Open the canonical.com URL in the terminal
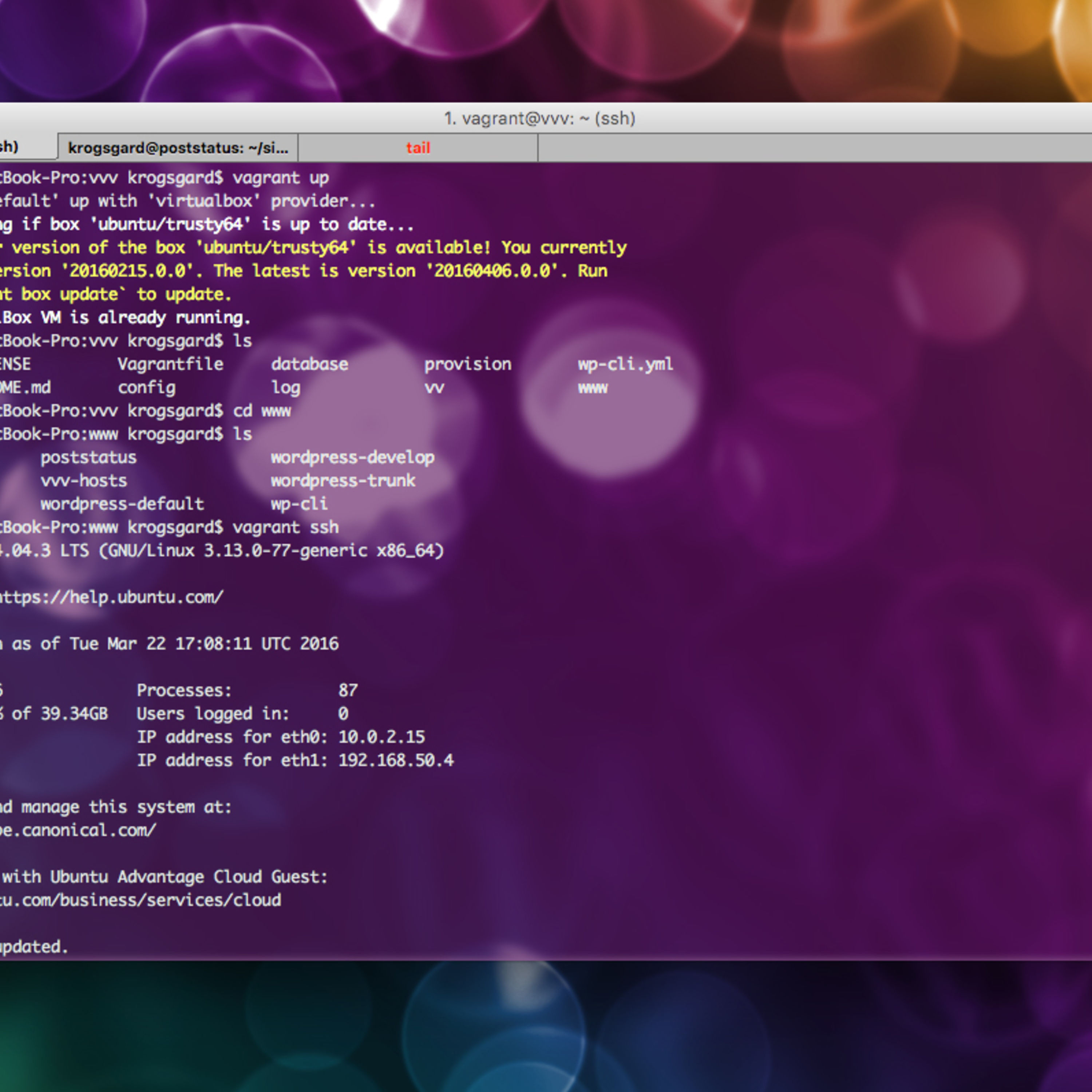The image size is (1092, 1092). 78,830
